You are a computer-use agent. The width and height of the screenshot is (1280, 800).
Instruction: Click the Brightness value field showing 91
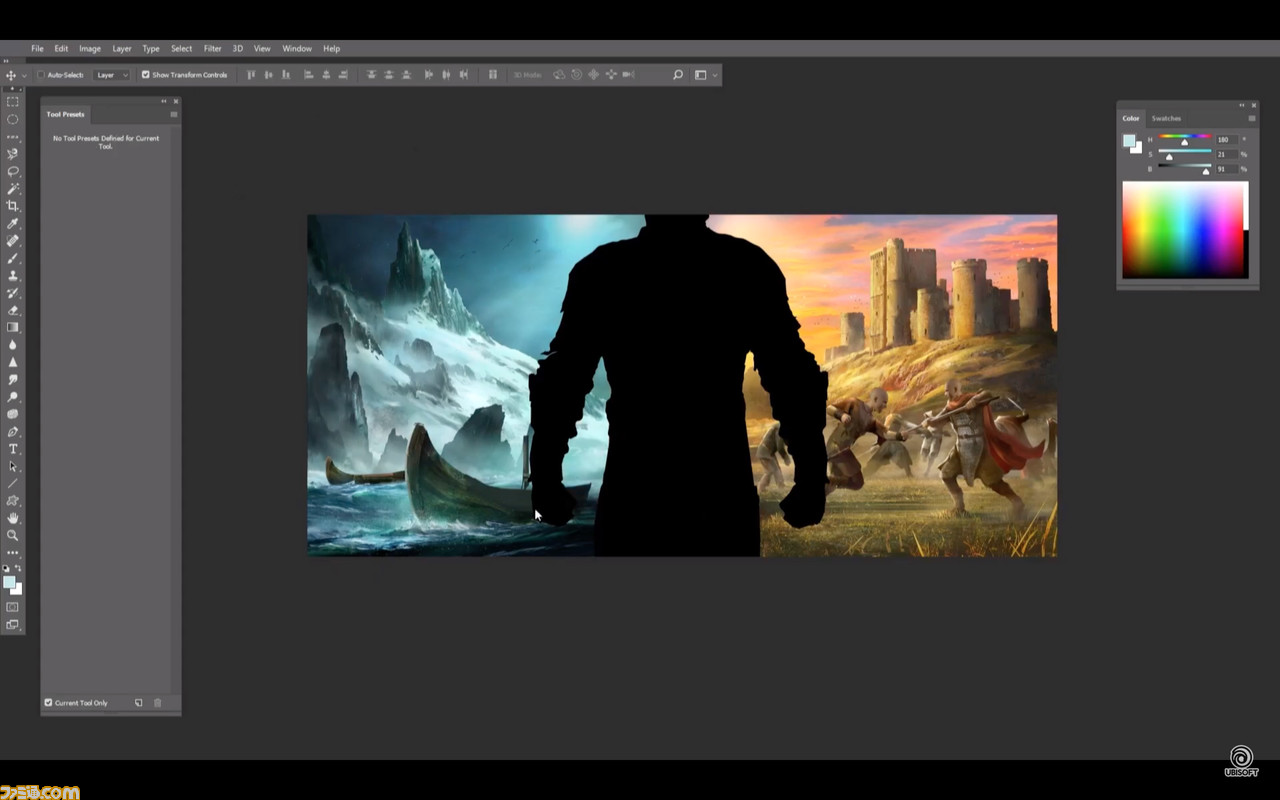coord(1225,169)
